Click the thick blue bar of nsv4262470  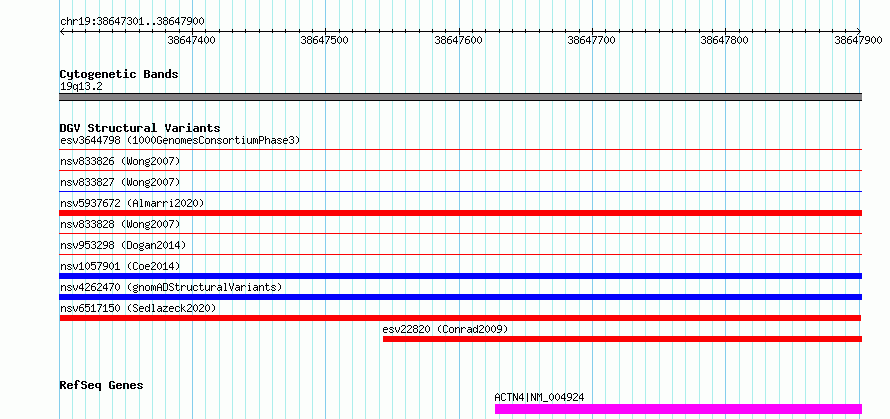click(460, 297)
